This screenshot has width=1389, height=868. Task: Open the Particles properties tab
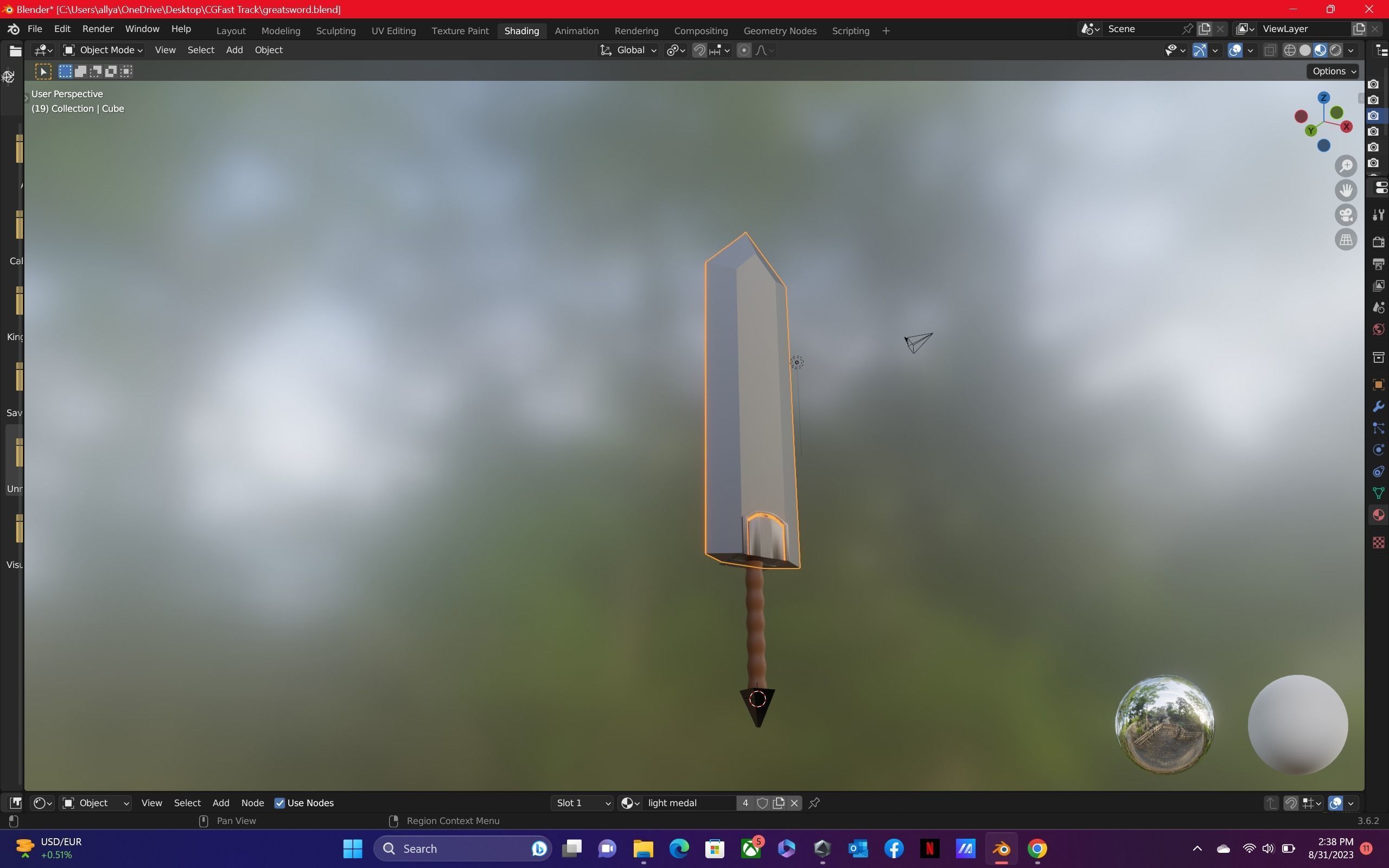[x=1378, y=428]
